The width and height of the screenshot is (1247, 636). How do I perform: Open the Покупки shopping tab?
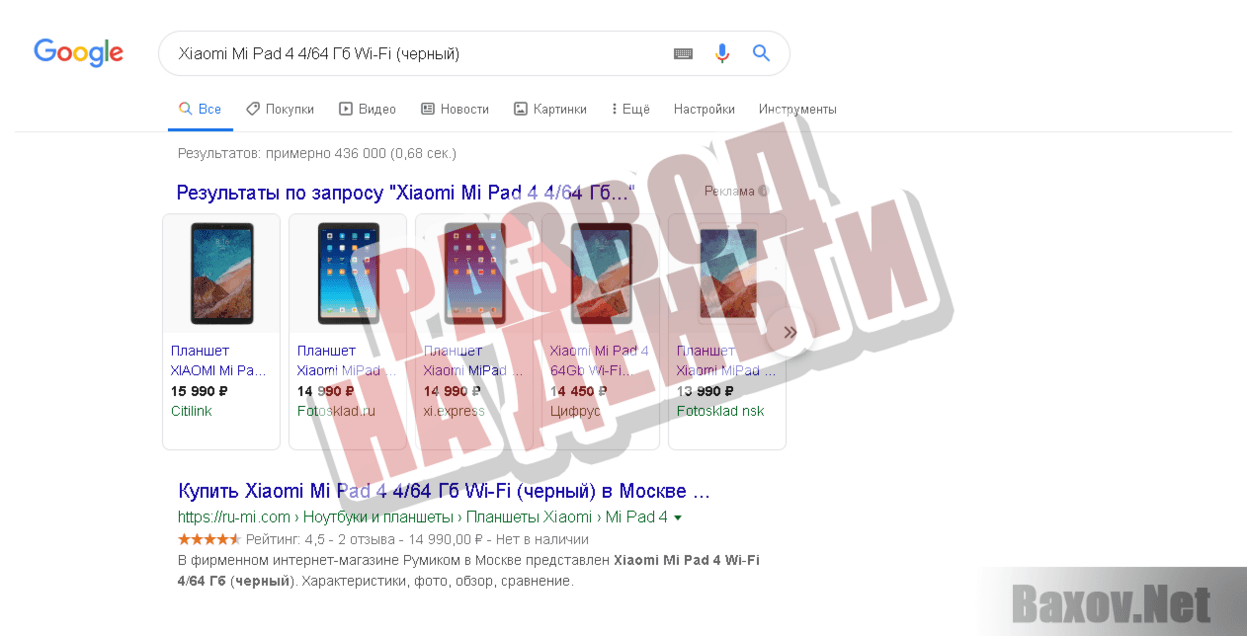click(280, 109)
